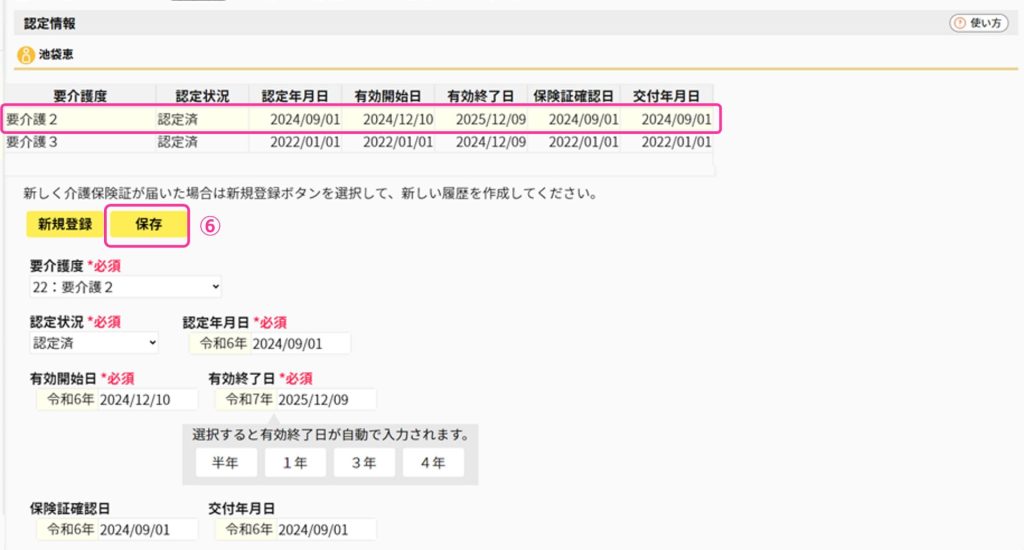Select the 要介護３ row in history table
The width and height of the screenshot is (1024, 550).
point(359,142)
